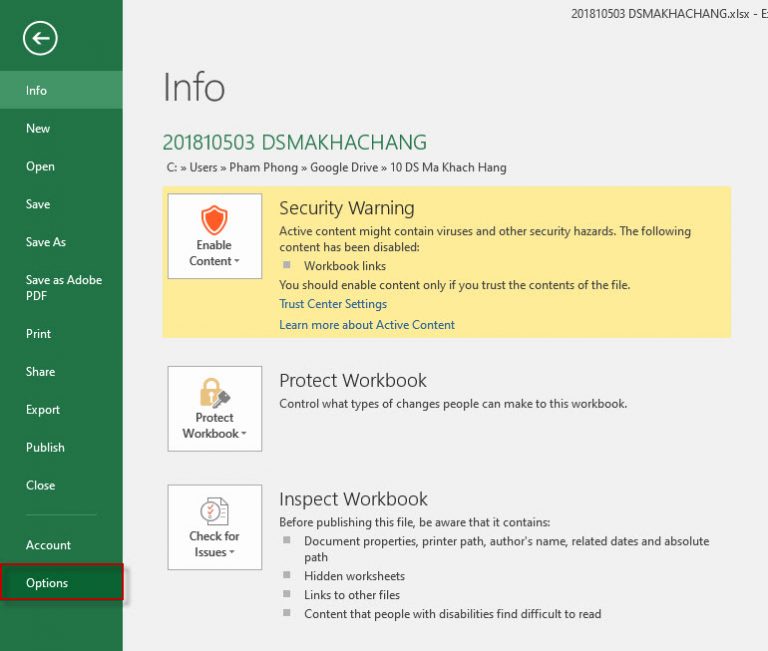Click the Enable Content shield icon
Image resolution: width=768 pixels, height=651 pixels.
214,219
